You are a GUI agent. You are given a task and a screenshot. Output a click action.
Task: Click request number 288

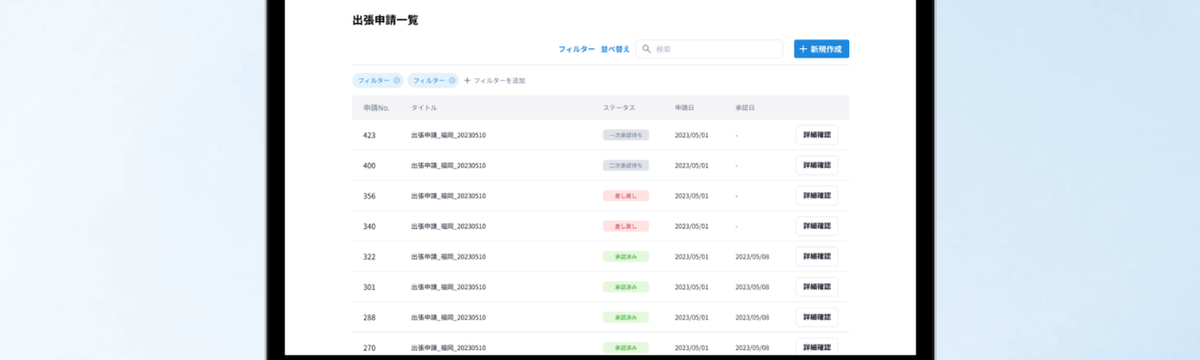coord(369,317)
